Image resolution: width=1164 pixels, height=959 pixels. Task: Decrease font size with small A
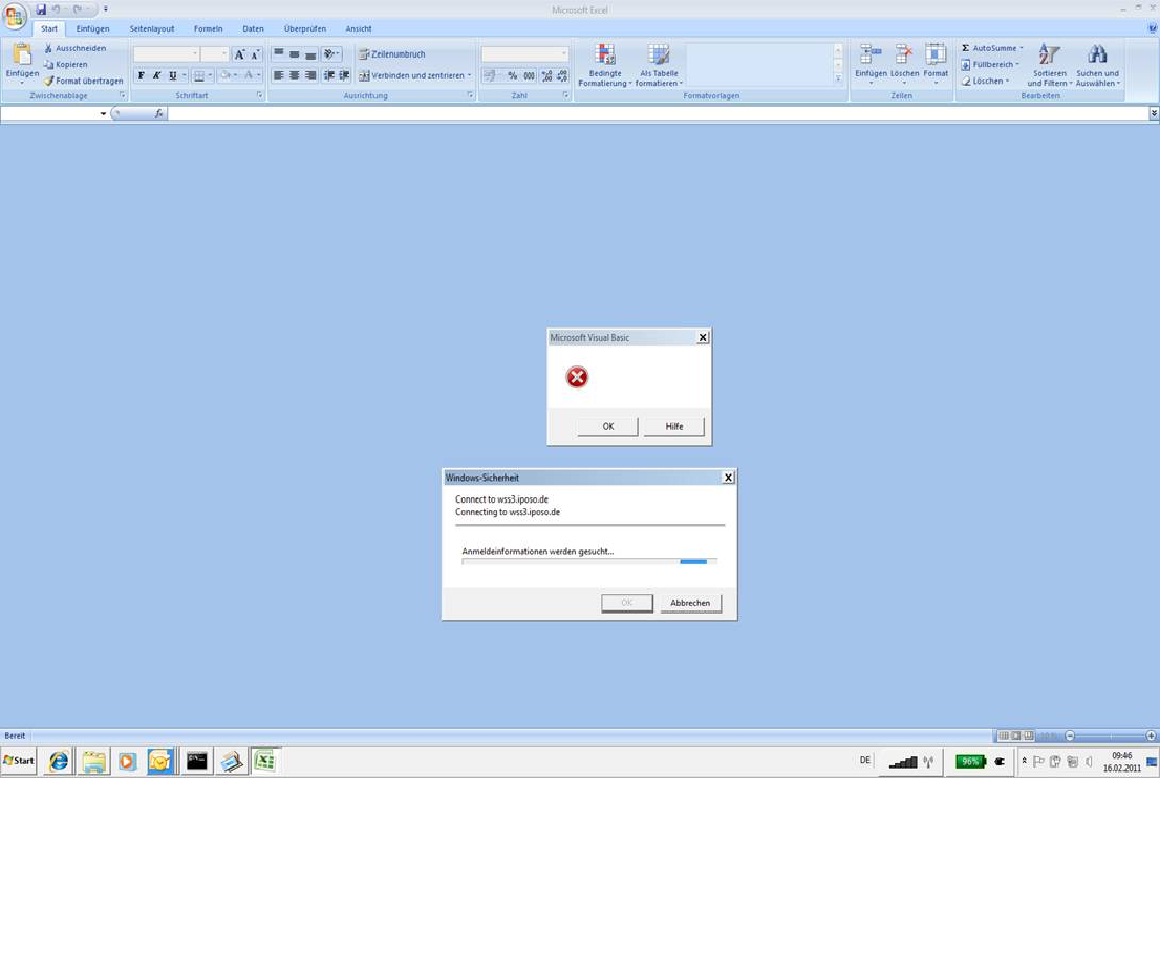pos(255,55)
